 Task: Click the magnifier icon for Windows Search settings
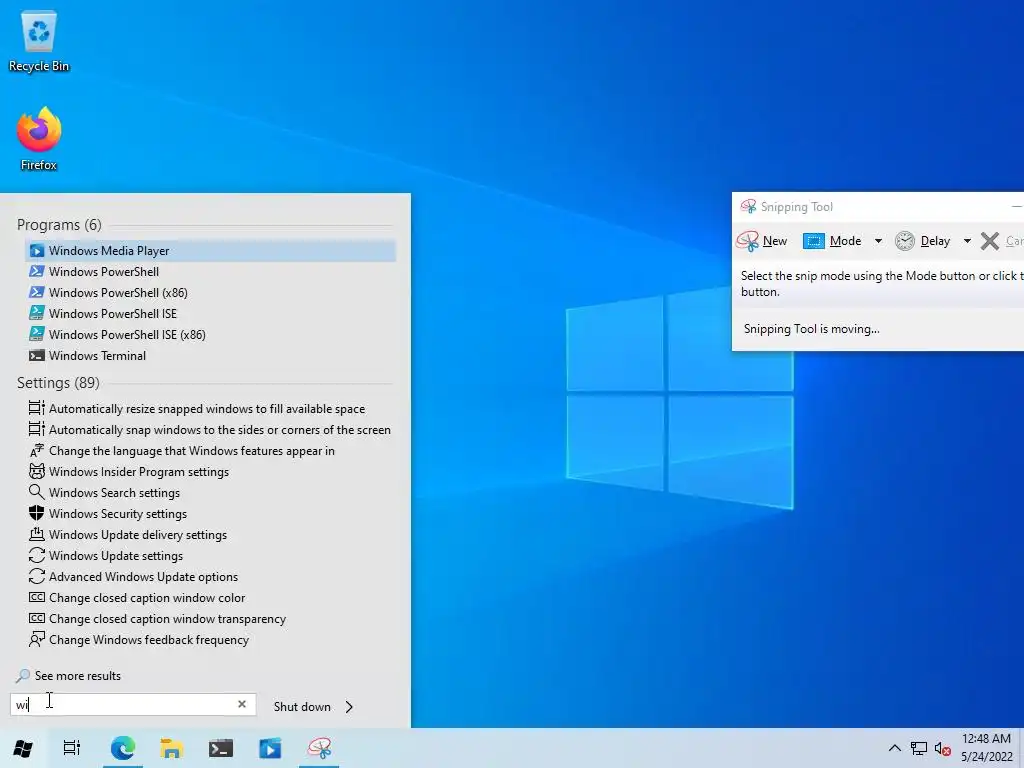(37, 492)
